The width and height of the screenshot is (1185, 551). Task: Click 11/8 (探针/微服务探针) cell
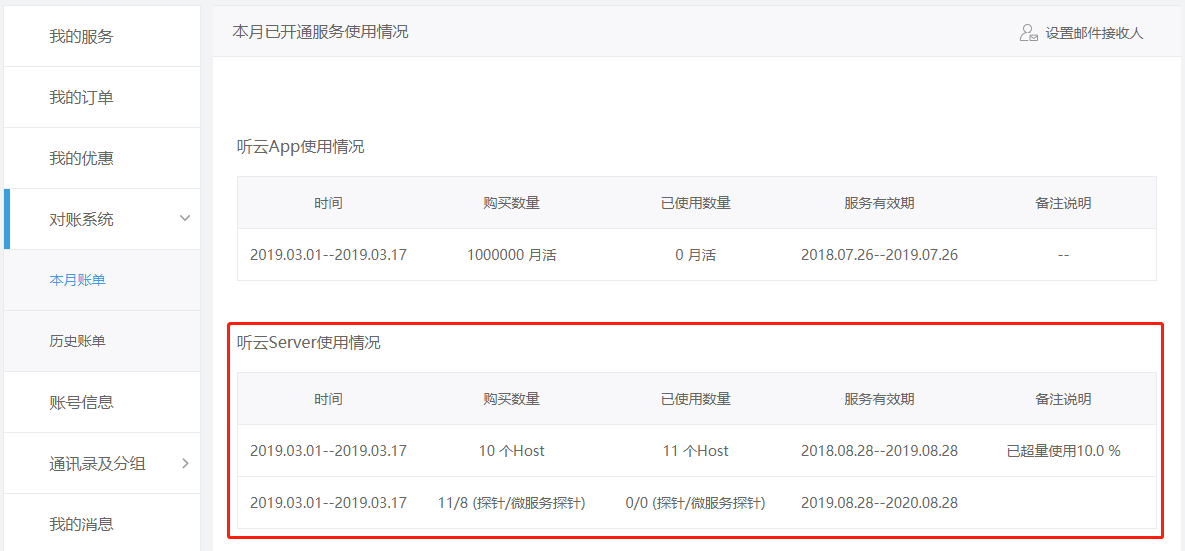[x=512, y=503]
